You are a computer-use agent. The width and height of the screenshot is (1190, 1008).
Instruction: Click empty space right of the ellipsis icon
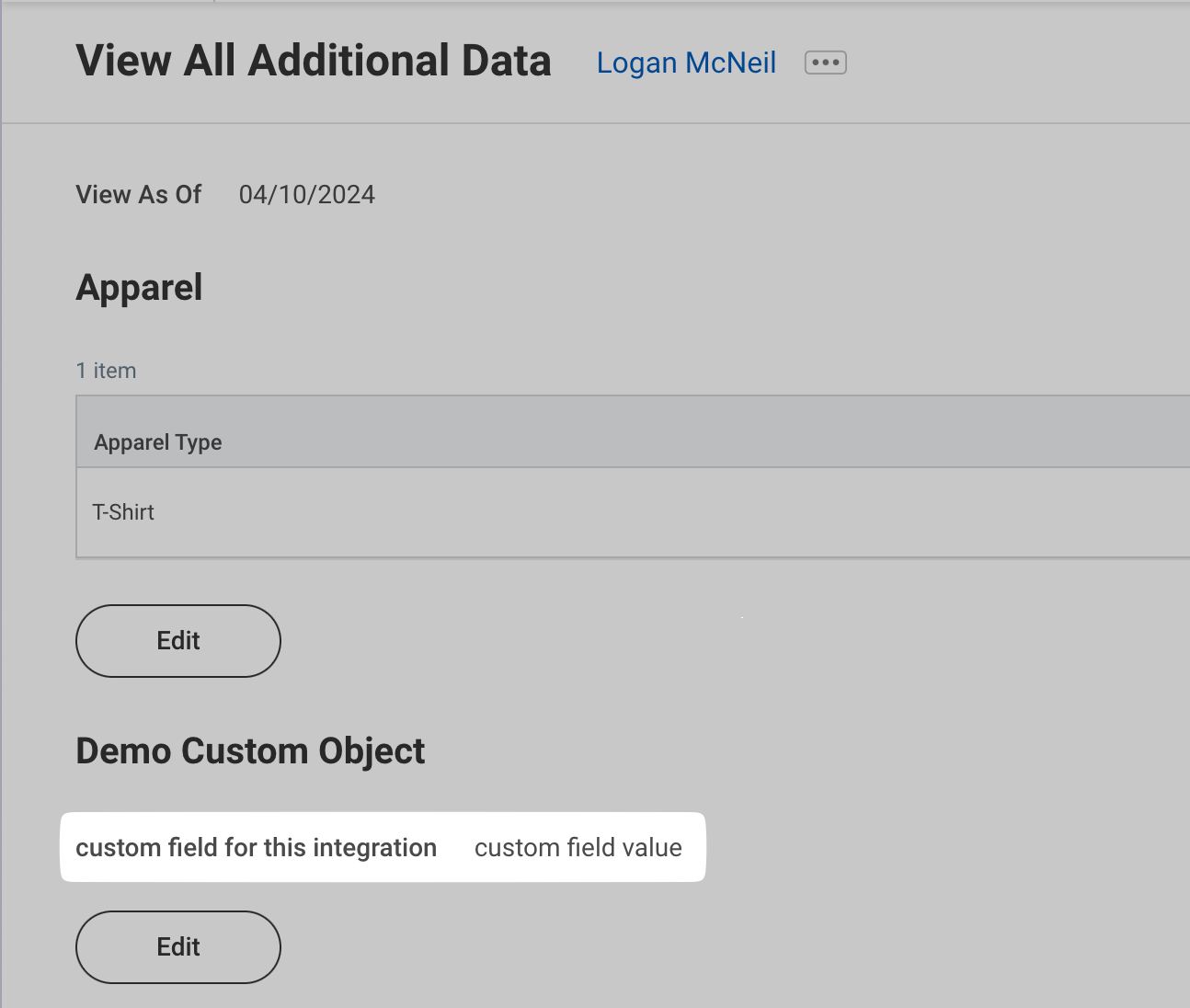1012,63
